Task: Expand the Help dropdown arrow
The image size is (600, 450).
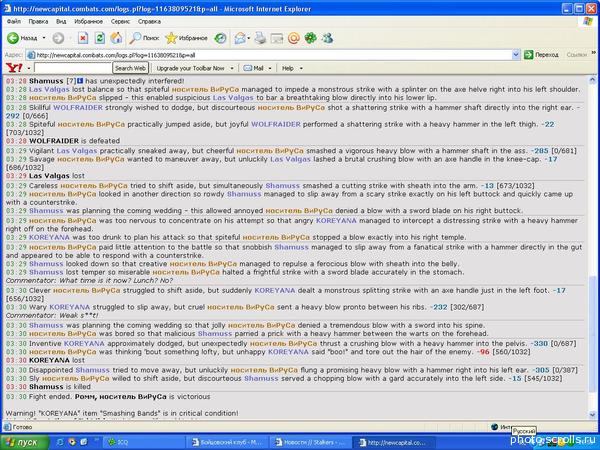Action: pyautogui.click(x=301, y=68)
